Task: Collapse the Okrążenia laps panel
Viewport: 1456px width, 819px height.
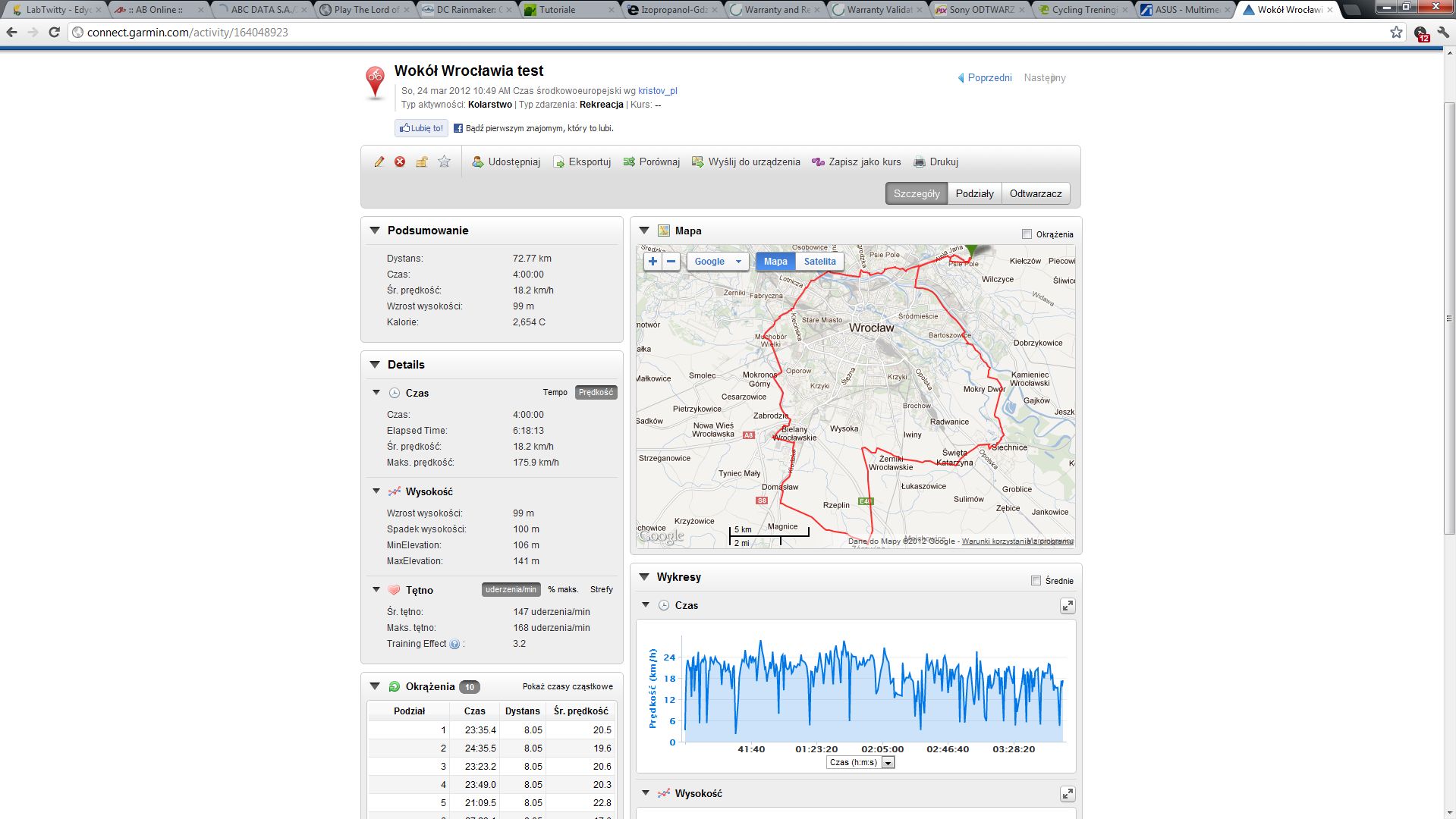Action: [x=375, y=686]
